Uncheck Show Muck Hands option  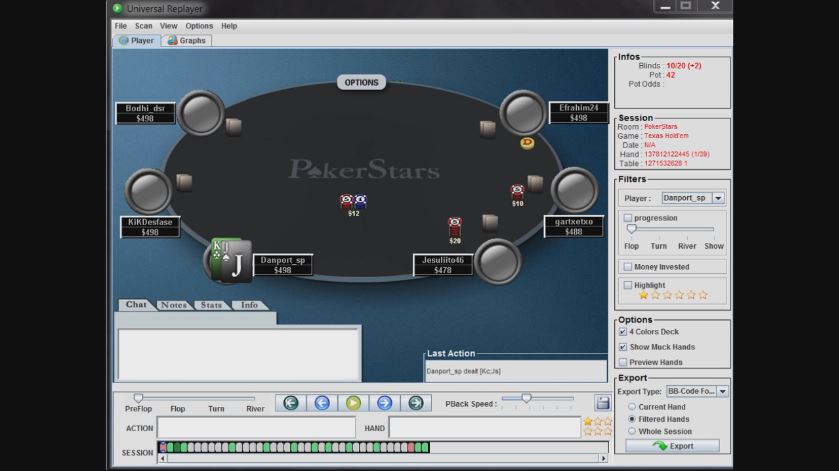pos(623,347)
